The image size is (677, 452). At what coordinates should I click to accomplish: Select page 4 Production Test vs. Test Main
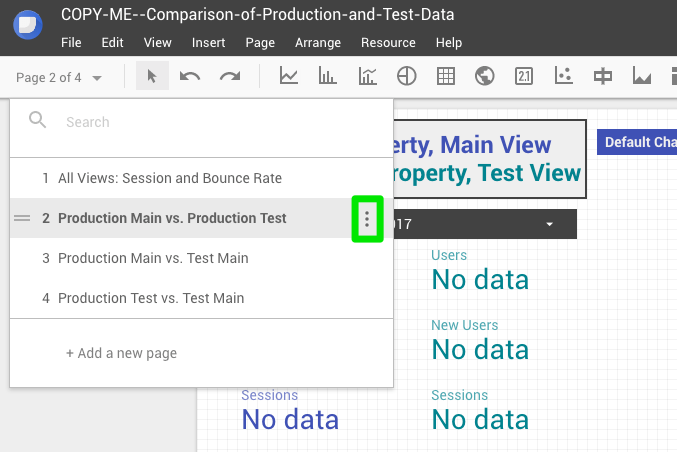201,298
